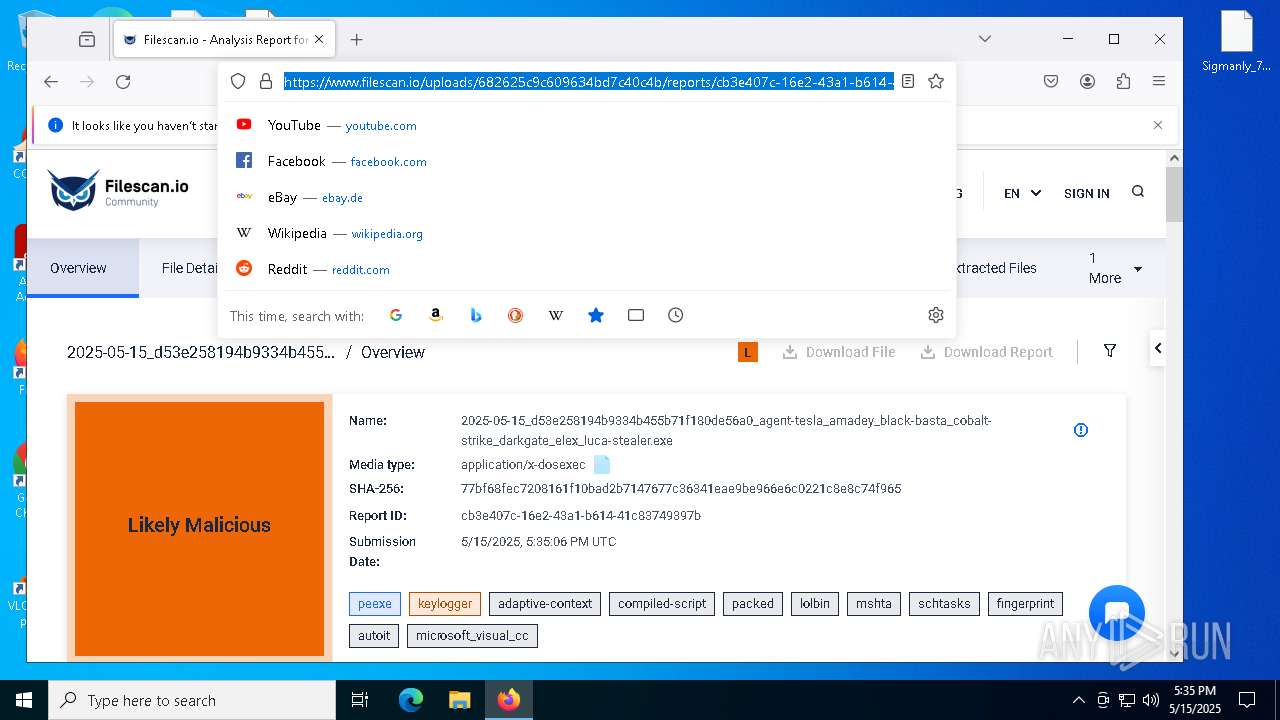Click the orange L verdict badge
The image size is (1280, 720).
click(x=748, y=352)
